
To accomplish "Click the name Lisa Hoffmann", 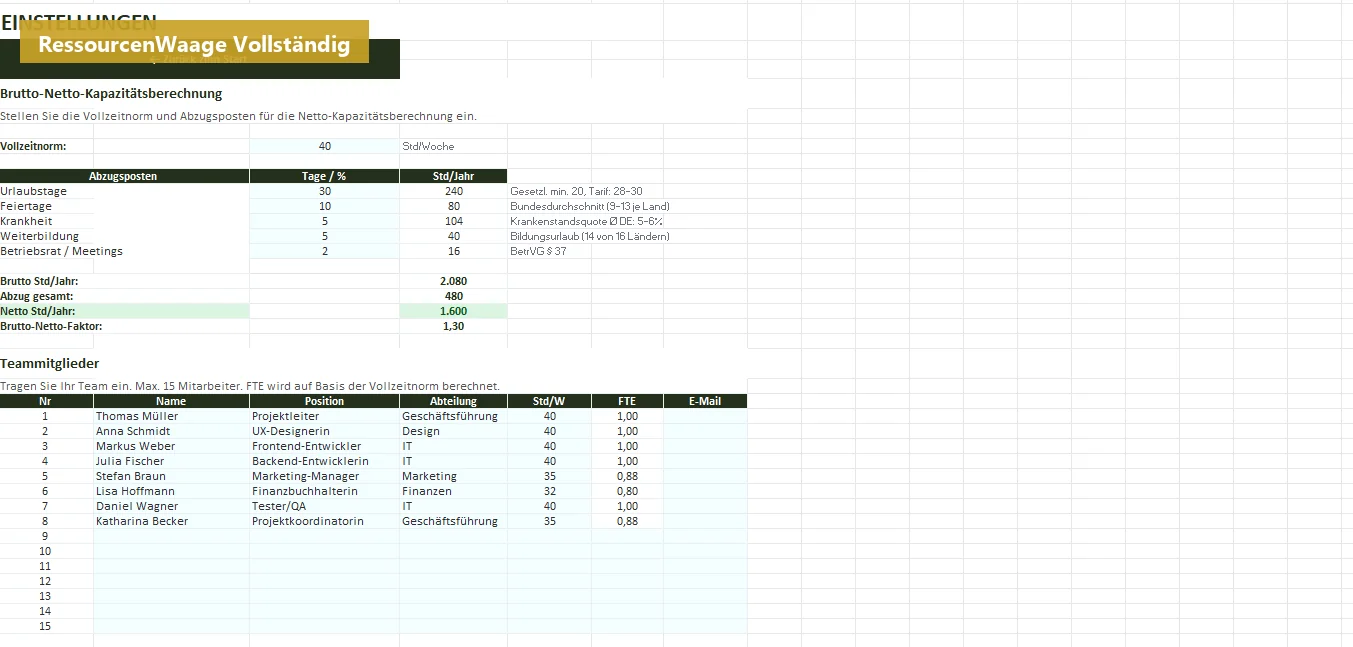I will click(171, 491).
